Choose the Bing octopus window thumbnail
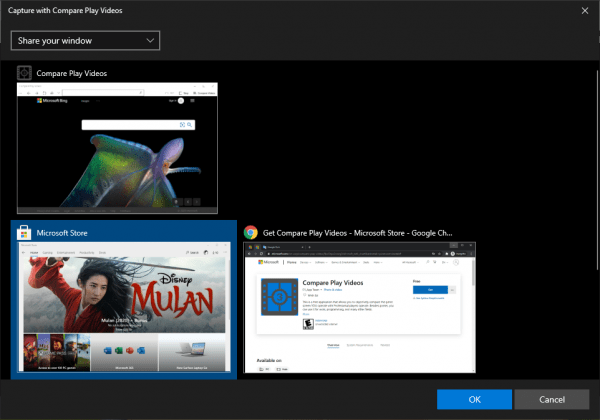Screen dimensions: 600x420 [x=117, y=148]
